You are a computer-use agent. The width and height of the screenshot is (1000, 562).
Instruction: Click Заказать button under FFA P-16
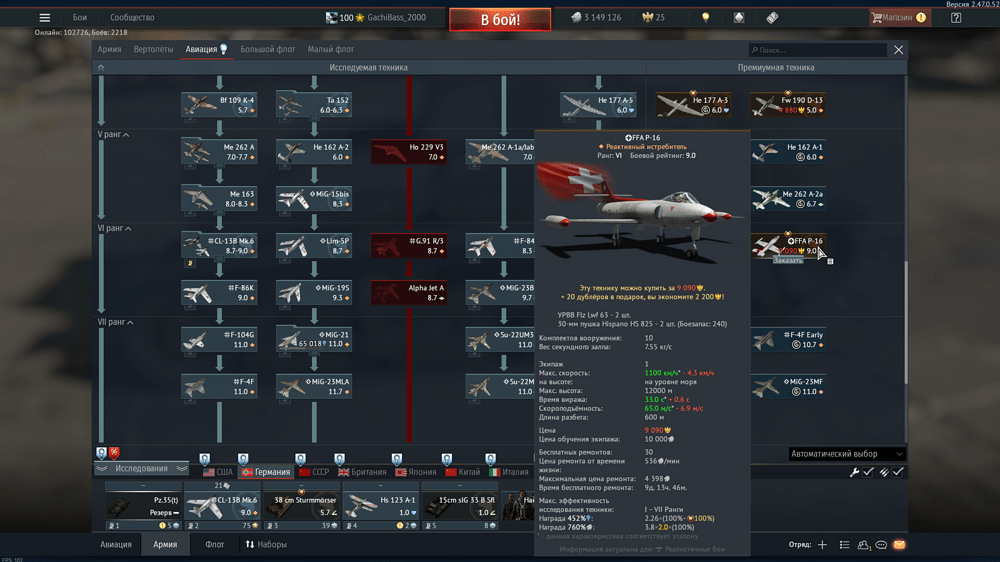point(788,260)
